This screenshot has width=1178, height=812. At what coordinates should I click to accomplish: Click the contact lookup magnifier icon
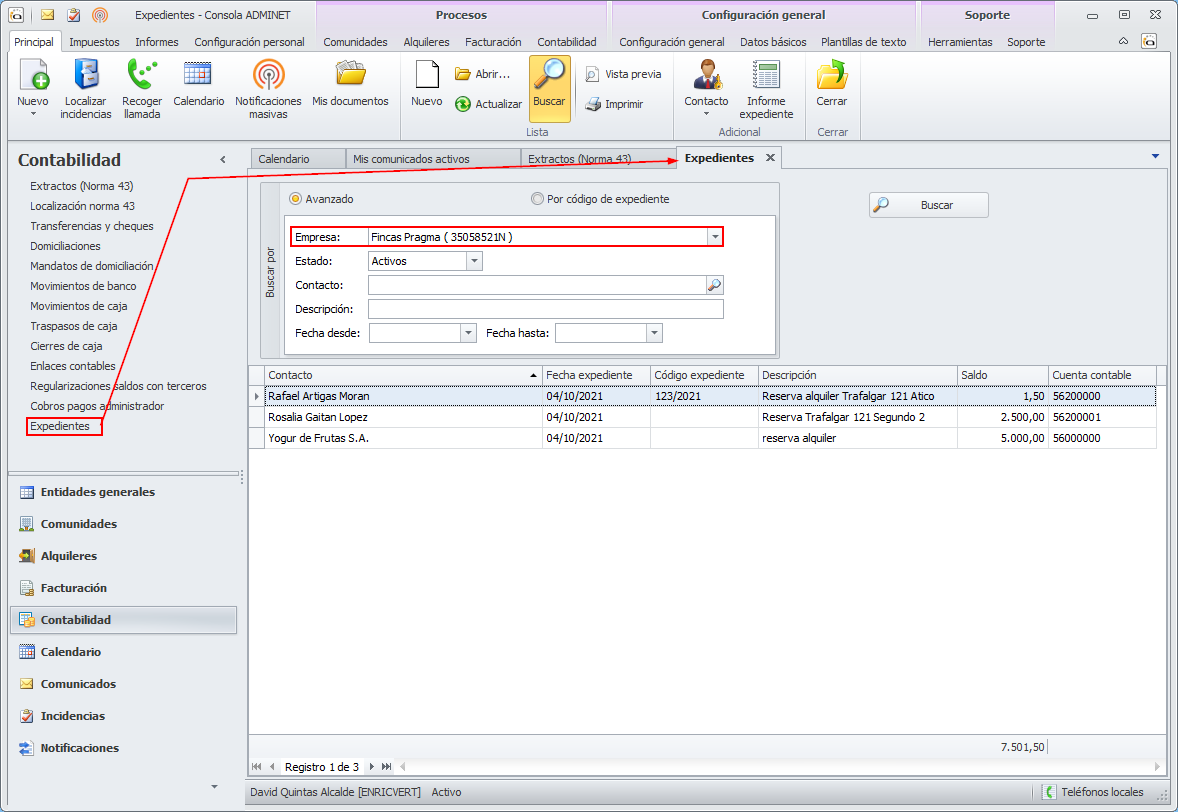click(x=714, y=285)
